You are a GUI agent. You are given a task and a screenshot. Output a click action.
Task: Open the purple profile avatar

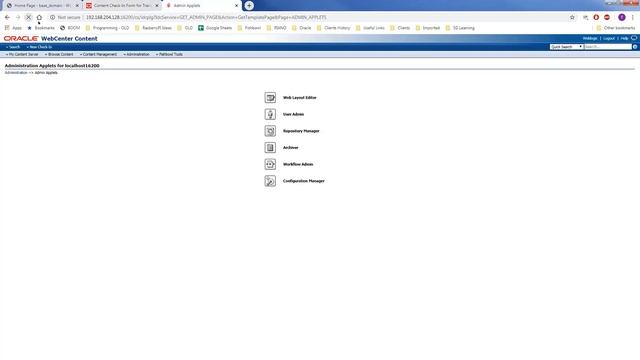click(622, 17)
